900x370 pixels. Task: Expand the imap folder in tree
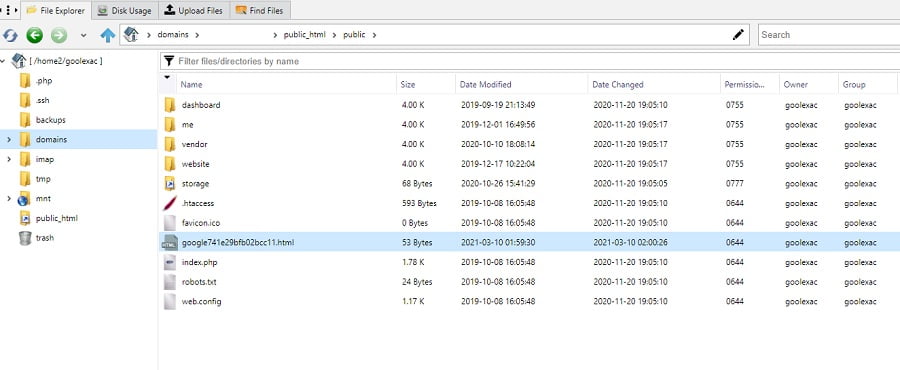coord(9,159)
